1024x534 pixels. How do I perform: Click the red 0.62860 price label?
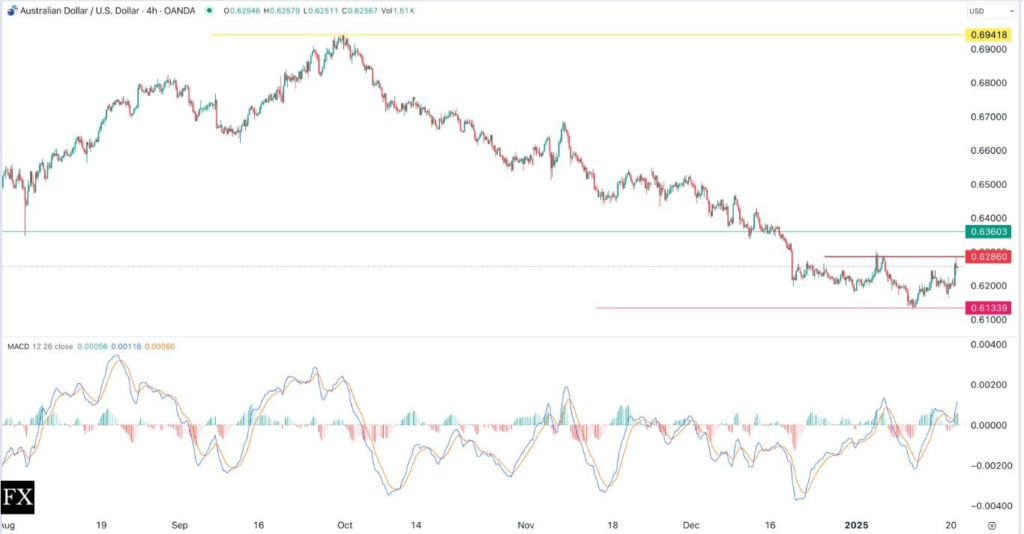988,257
